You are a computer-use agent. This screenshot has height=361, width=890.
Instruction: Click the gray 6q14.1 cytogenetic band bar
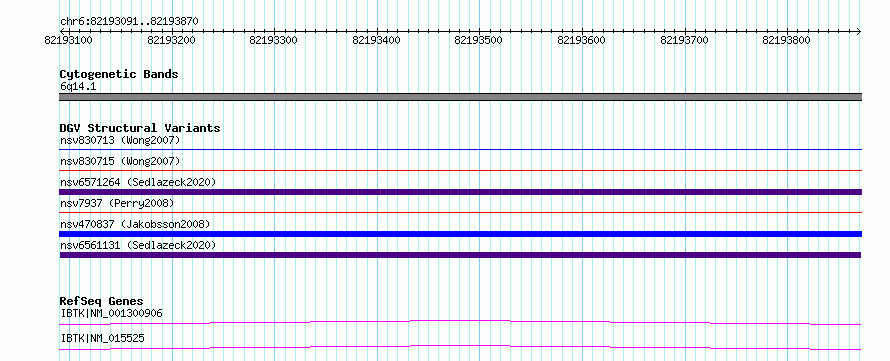coord(460,97)
